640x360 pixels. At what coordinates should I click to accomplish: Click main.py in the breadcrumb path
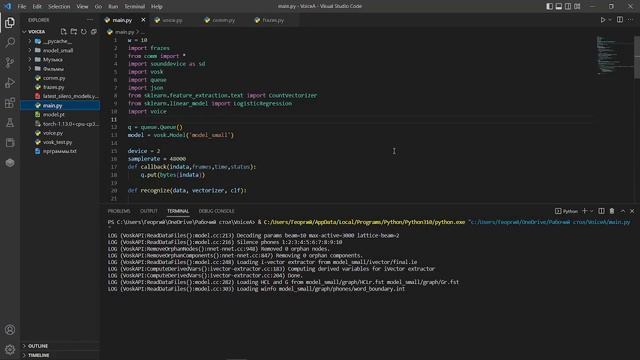pyautogui.click(x=124, y=32)
